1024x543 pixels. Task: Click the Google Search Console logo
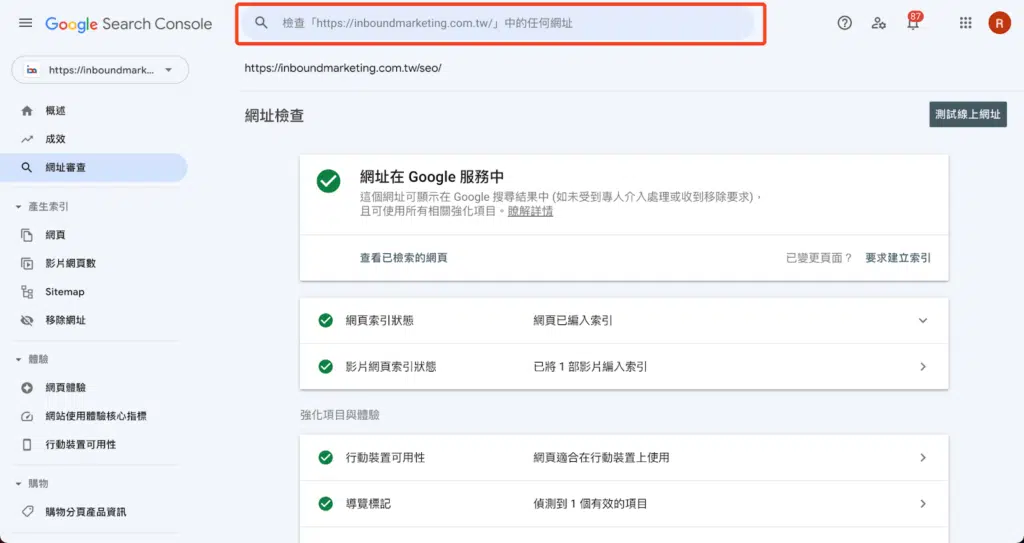click(129, 24)
